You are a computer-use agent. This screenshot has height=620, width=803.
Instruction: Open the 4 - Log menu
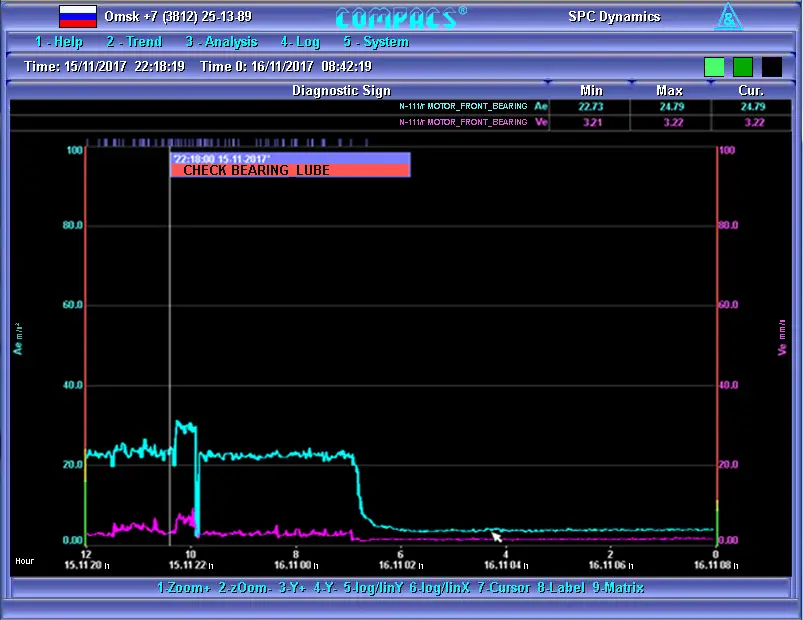(300, 42)
